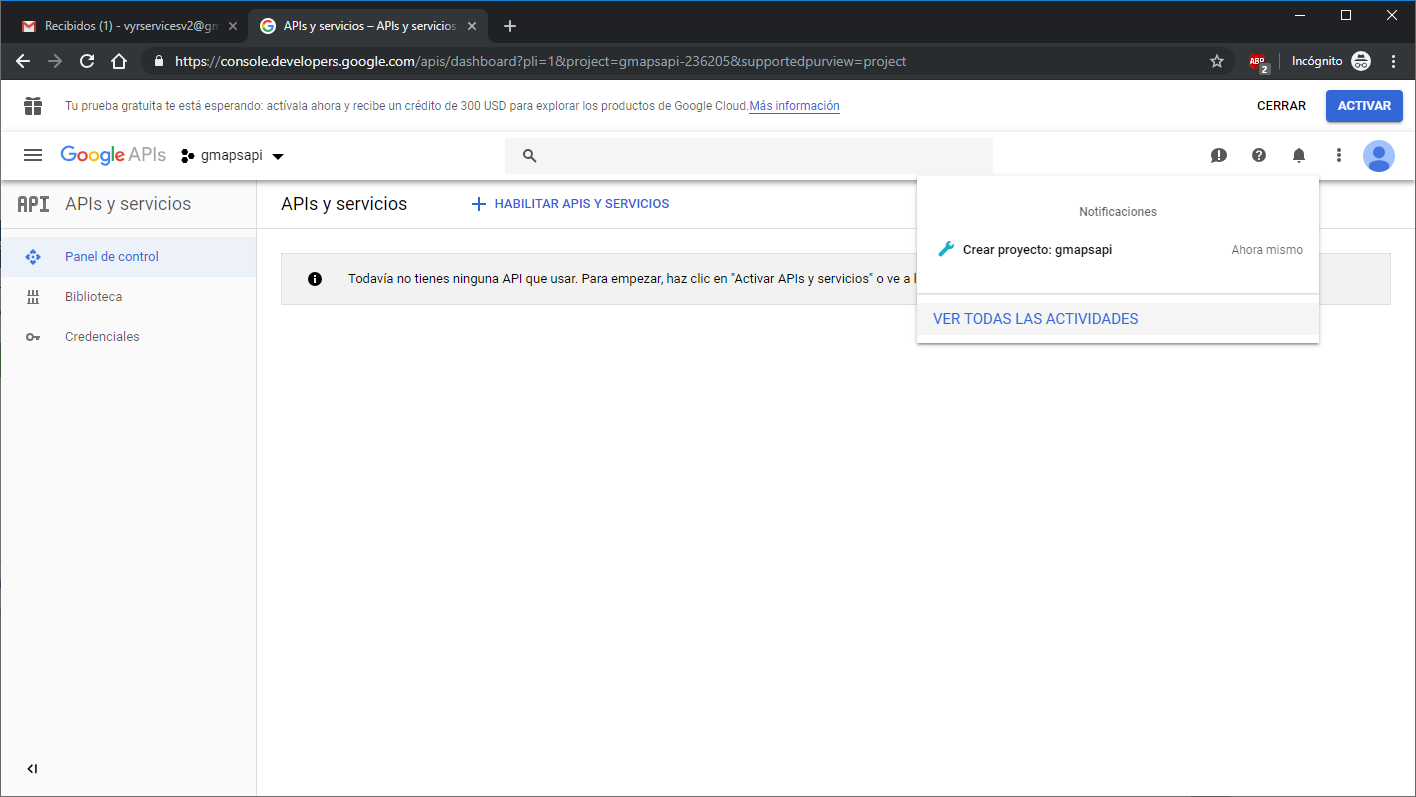The width and height of the screenshot is (1416, 797).
Task: Open Credenciales in the sidebar
Action: tap(102, 337)
